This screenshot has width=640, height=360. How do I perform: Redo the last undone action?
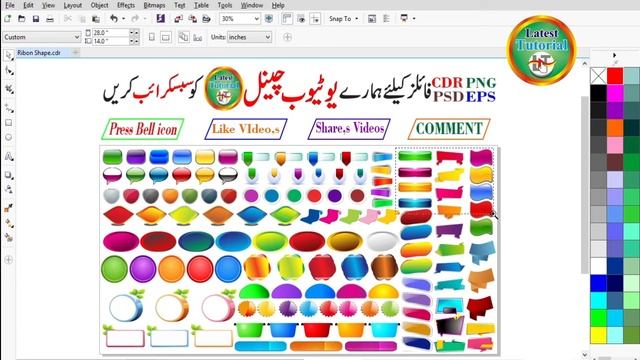click(x=135, y=19)
